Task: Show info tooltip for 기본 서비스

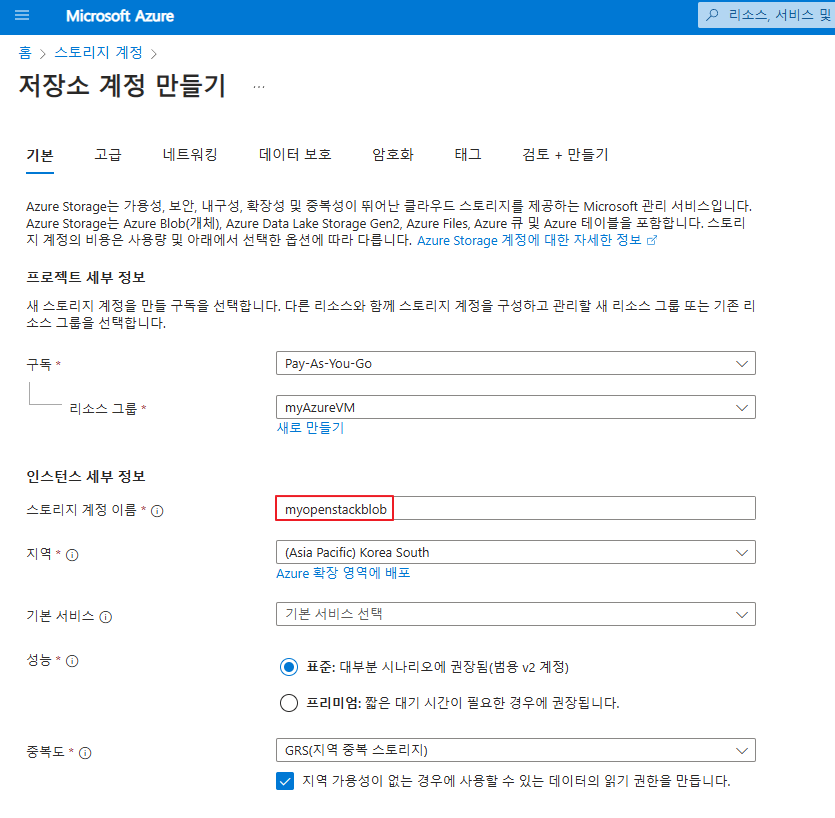Action: 106,617
